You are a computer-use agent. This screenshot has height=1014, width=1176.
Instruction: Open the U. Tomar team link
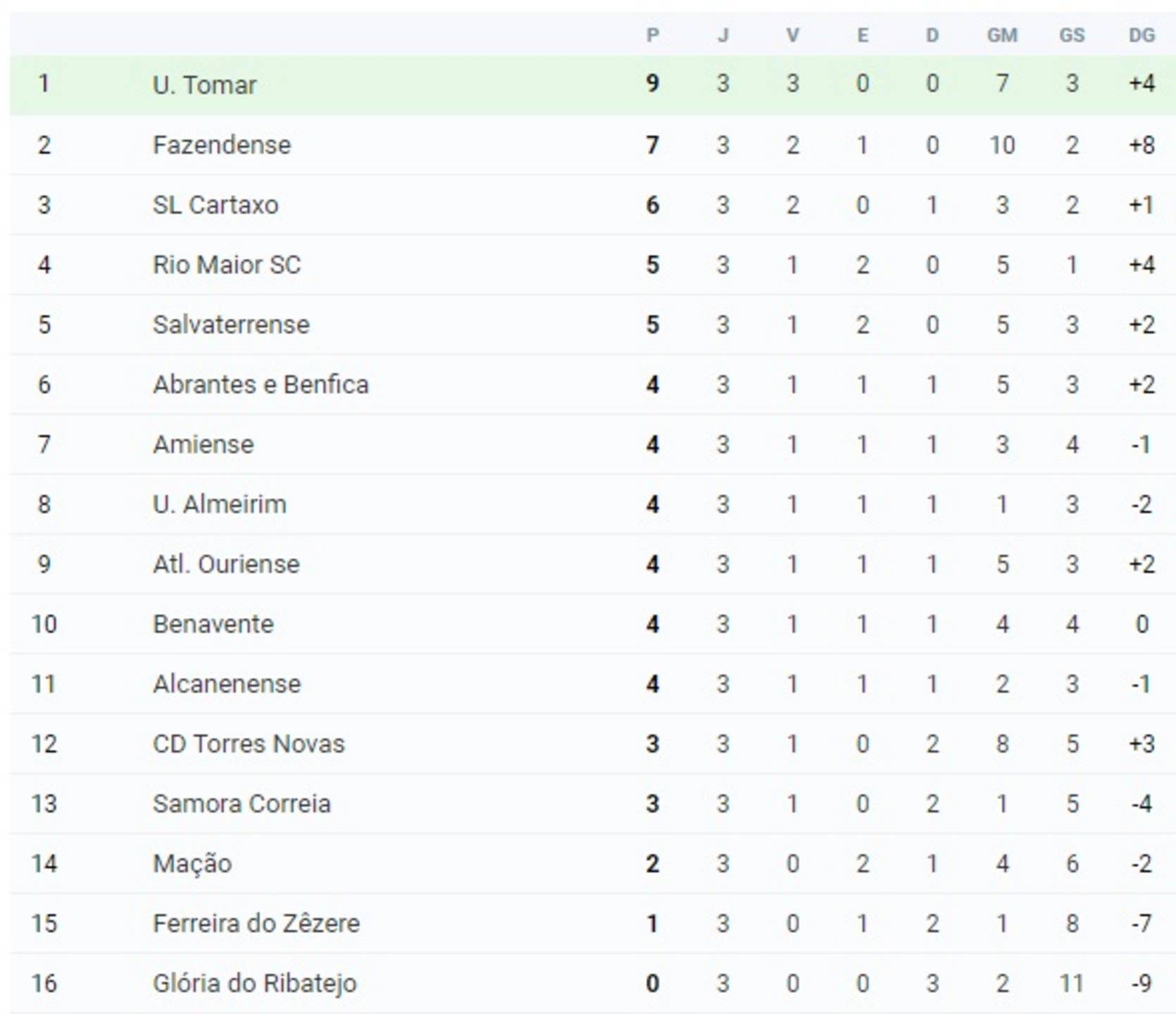(204, 84)
